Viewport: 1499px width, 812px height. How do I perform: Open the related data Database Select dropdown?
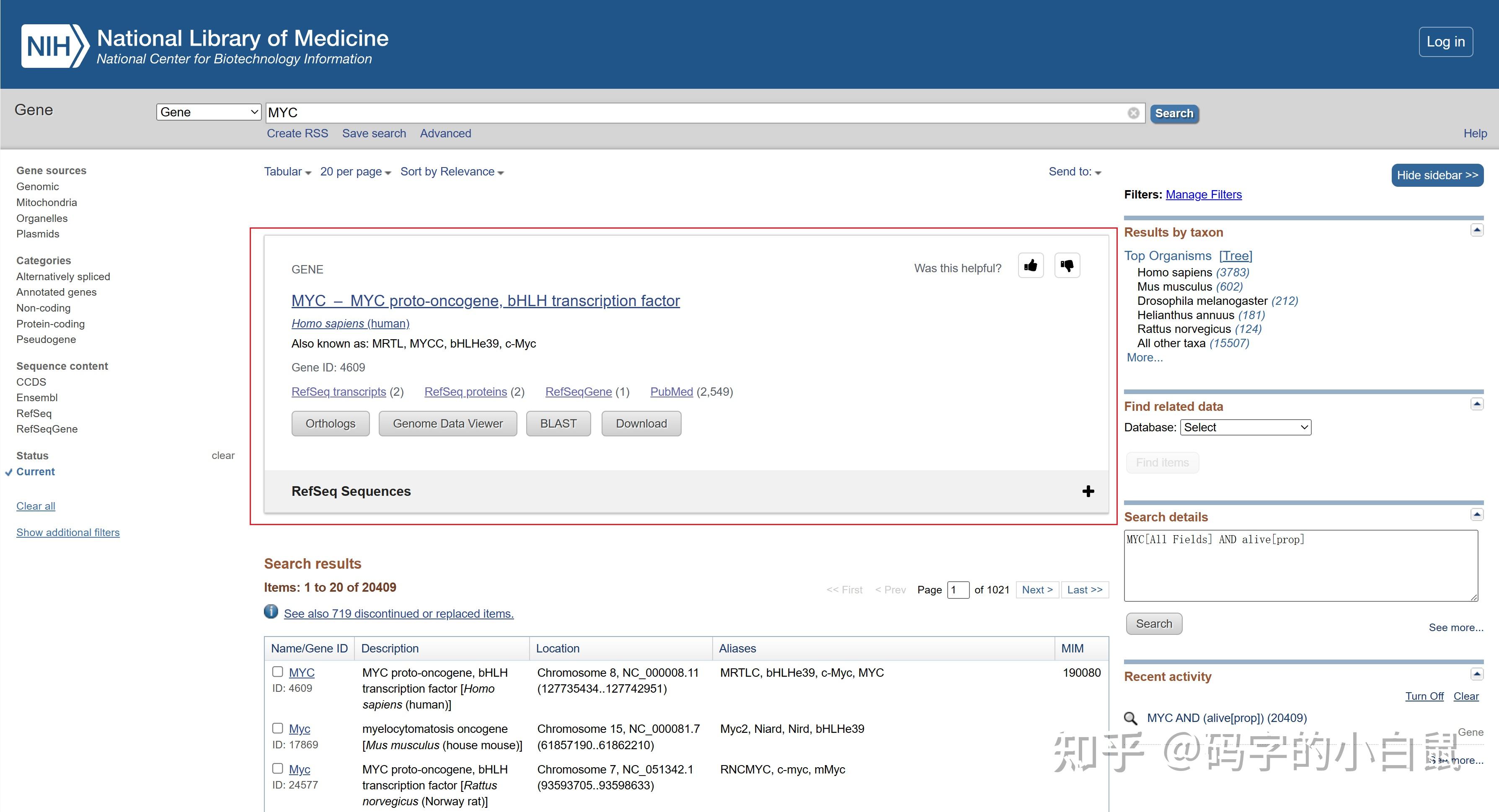coord(1245,428)
